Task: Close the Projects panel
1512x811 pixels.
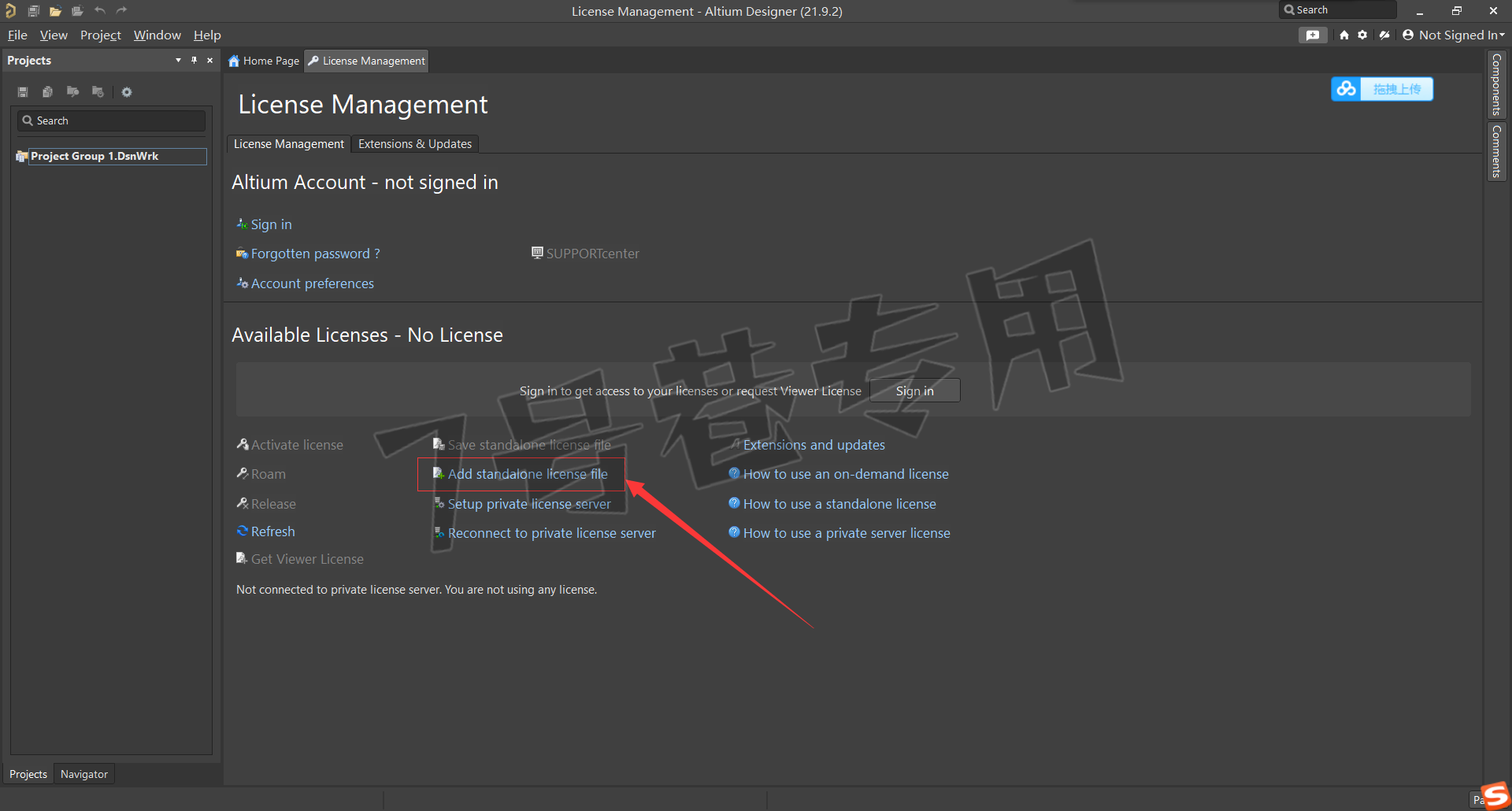Action: tap(209, 60)
